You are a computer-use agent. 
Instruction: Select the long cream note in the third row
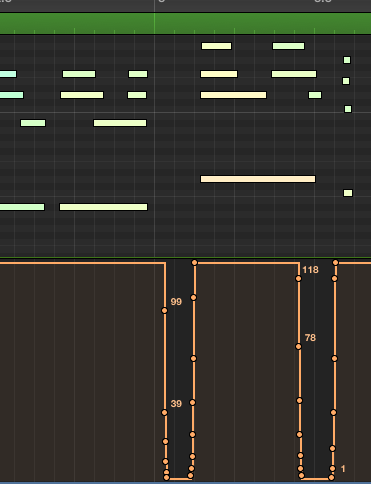(x=233, y=95)
